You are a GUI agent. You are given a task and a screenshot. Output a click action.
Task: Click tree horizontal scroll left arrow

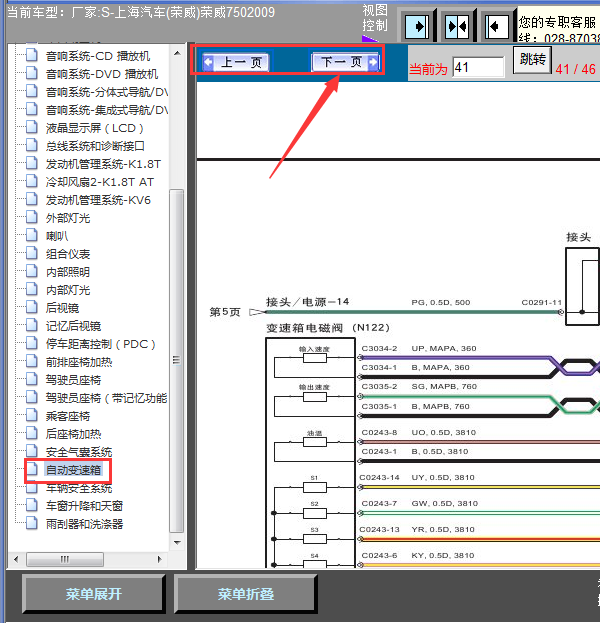tap(16, 559)
